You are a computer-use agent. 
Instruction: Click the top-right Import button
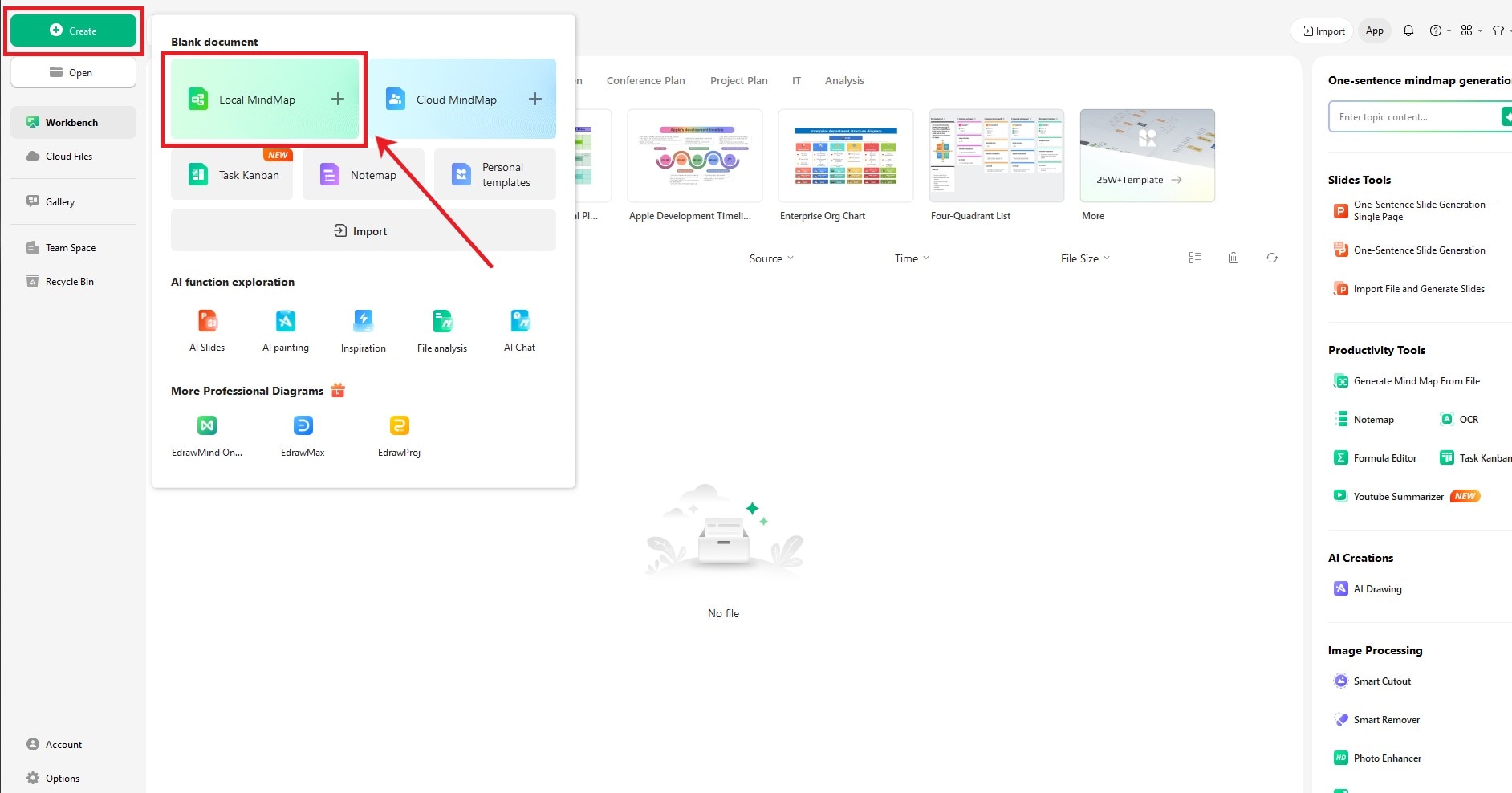pos(1323,31)
